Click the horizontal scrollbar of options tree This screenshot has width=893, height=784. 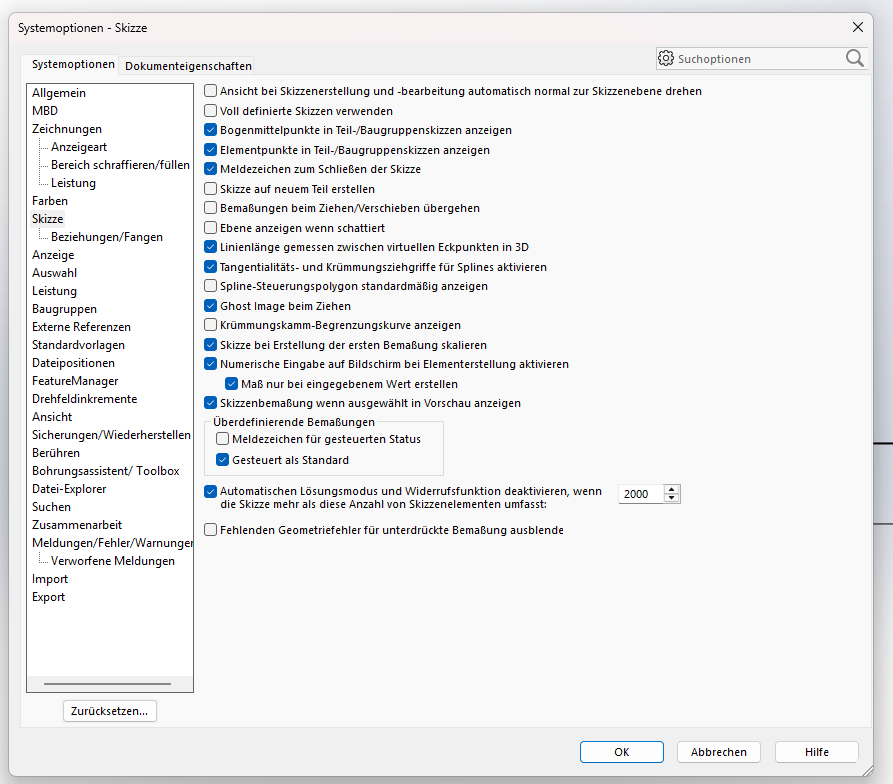click(x=107, y=683)
